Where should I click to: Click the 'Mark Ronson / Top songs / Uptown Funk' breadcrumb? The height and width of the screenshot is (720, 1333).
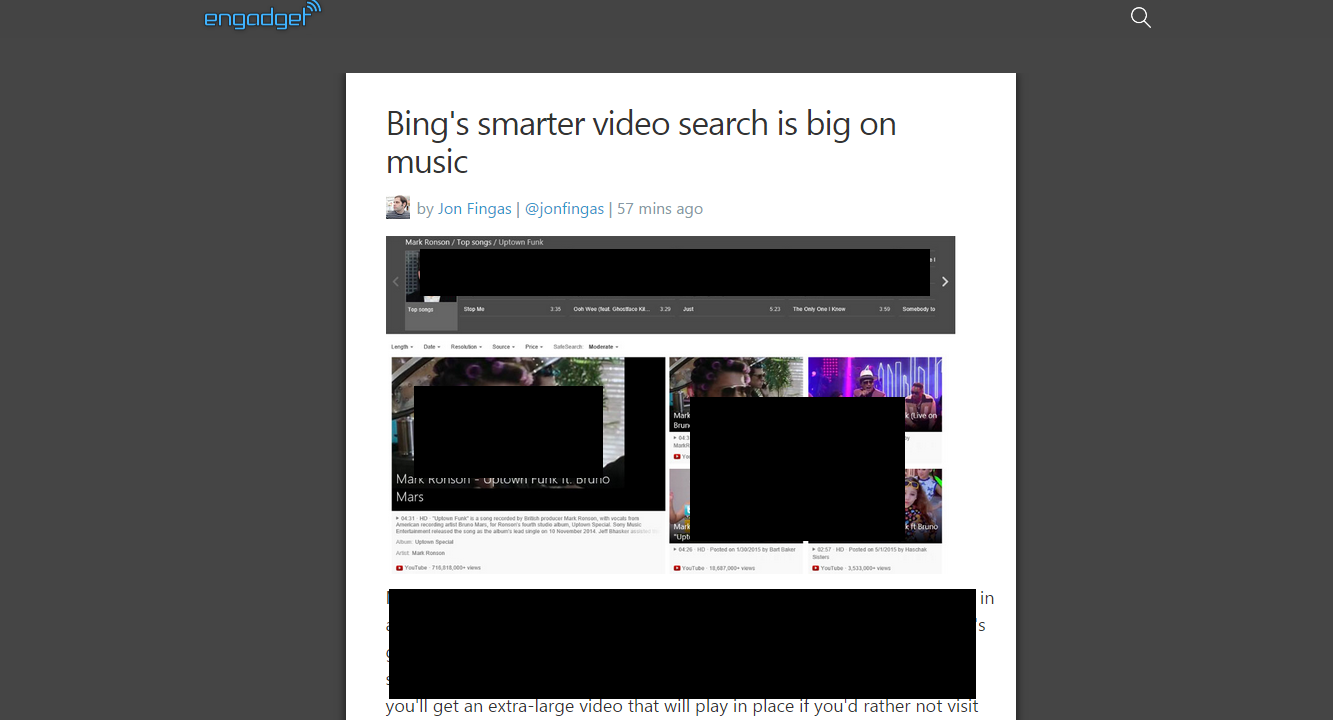click(x=474, y=242)
